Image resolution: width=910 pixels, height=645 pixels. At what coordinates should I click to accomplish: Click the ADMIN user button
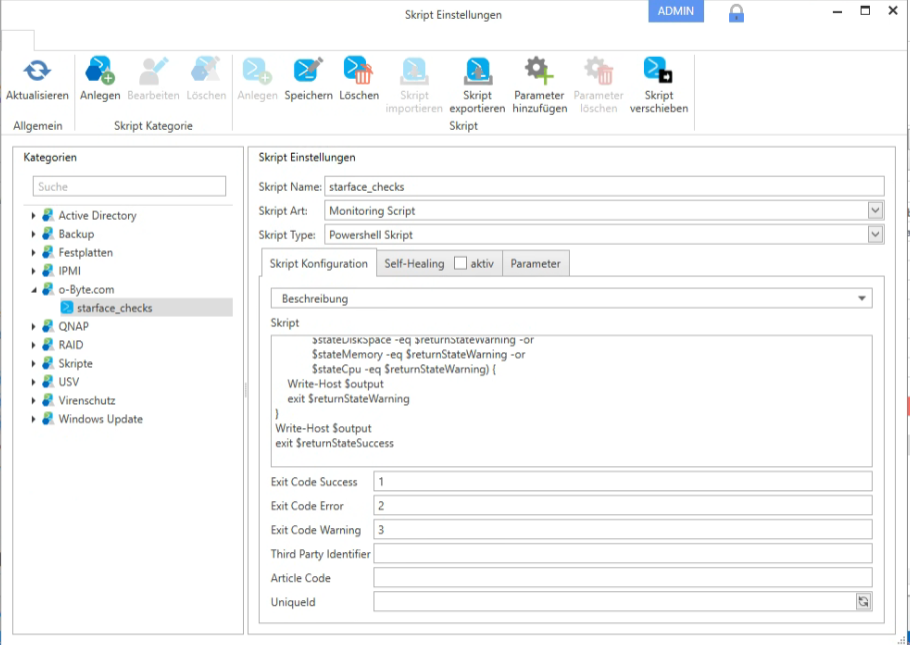[x=676, y=11]
